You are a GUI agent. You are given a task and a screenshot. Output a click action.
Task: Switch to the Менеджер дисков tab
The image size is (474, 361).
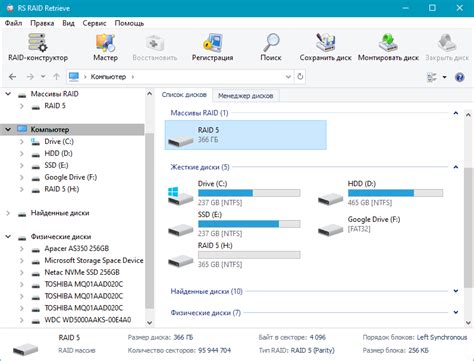coord(246,96)
